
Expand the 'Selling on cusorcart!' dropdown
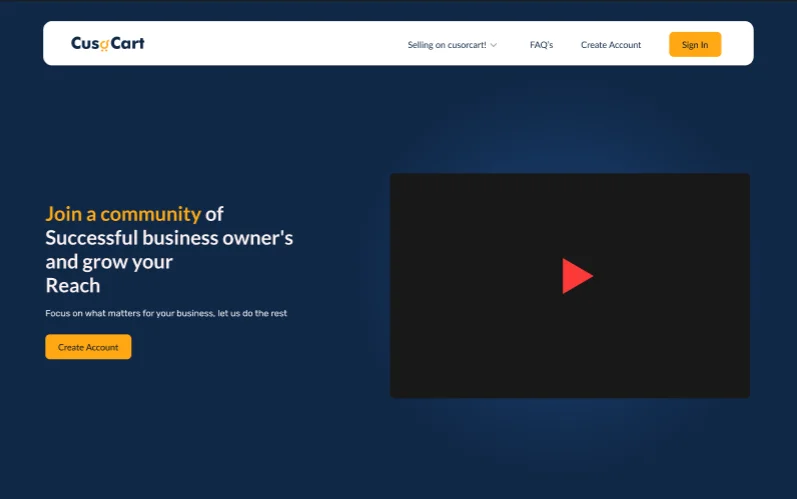(452, 45)
